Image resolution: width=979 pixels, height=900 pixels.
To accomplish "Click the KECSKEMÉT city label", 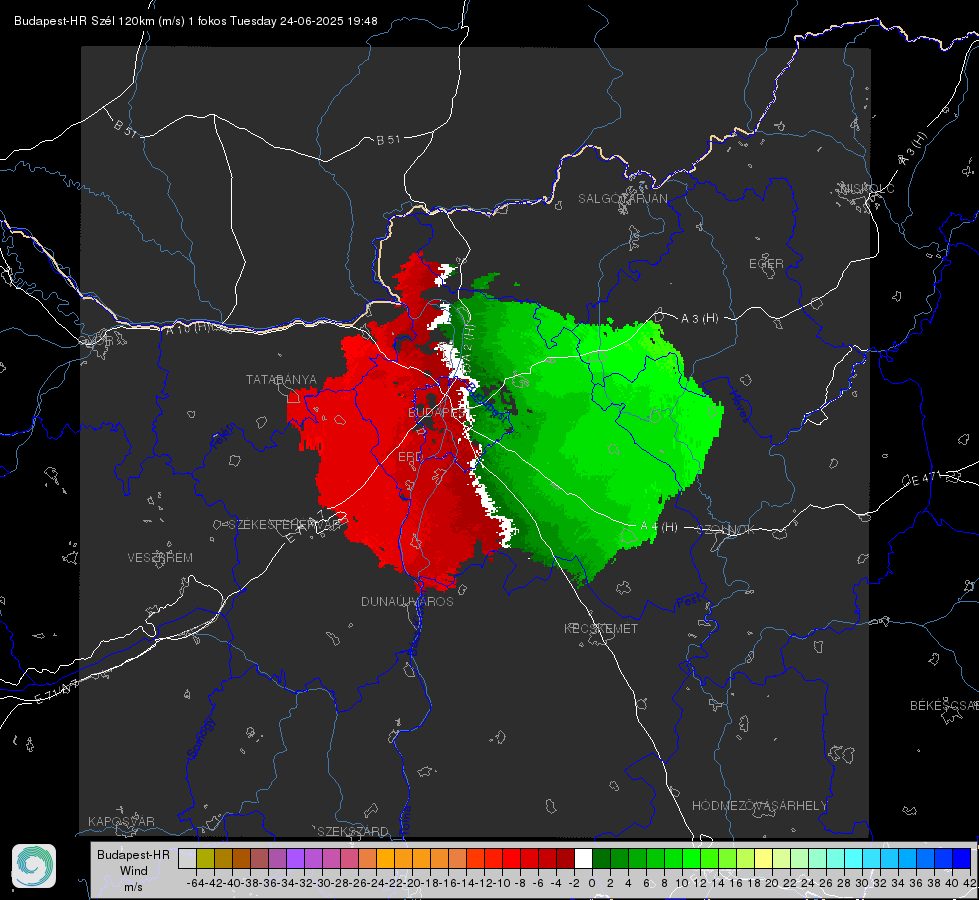I will (601, 629).
